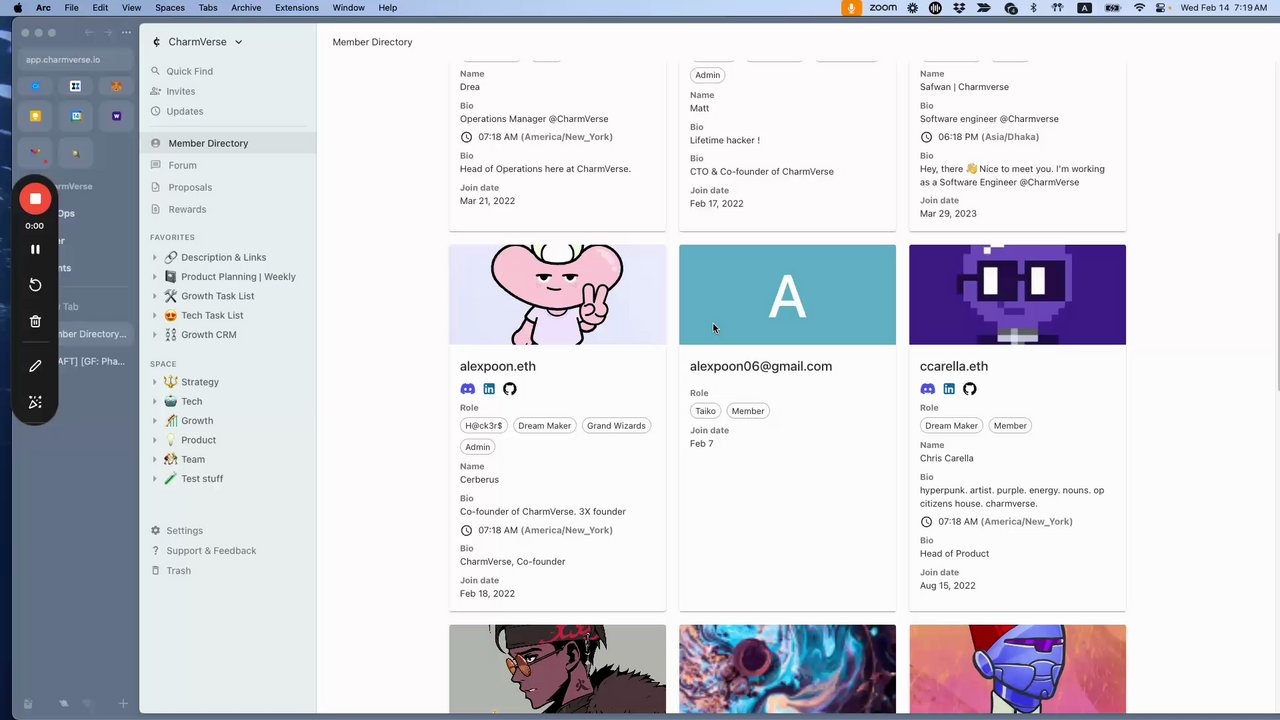The width and height of the screenshot is (1280, 720).
Task: Click the Arc three-dots menu icon
Action: point(126,32)
